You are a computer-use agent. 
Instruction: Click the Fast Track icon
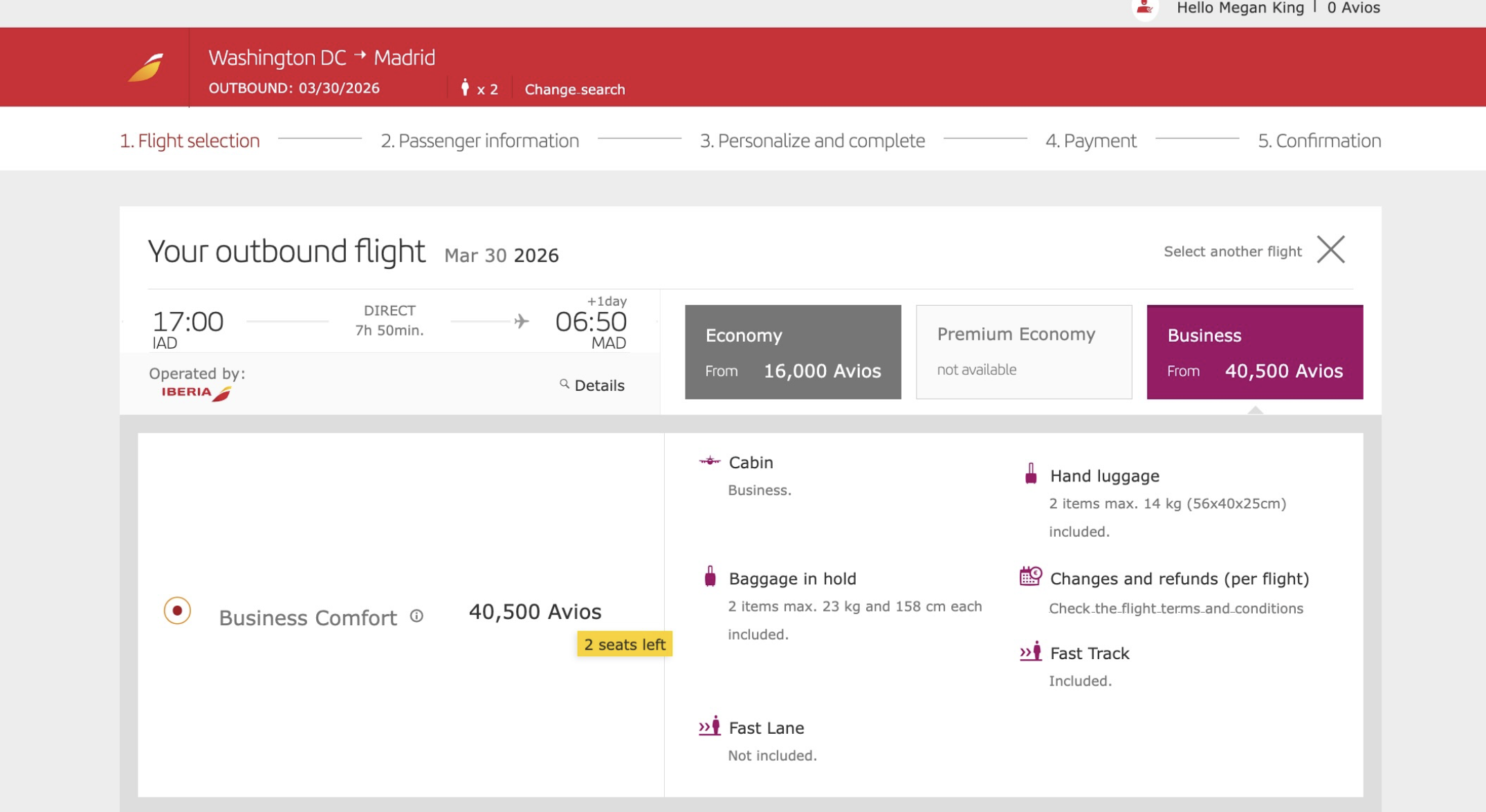[1030, 652]
